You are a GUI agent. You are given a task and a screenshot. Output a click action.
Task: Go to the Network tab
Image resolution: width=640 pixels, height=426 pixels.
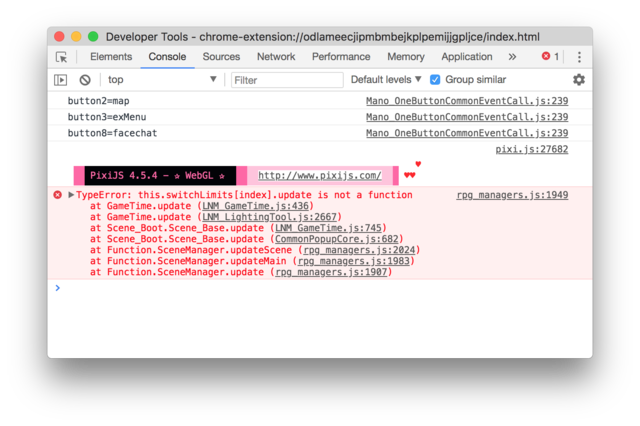[x=276, y=57]
